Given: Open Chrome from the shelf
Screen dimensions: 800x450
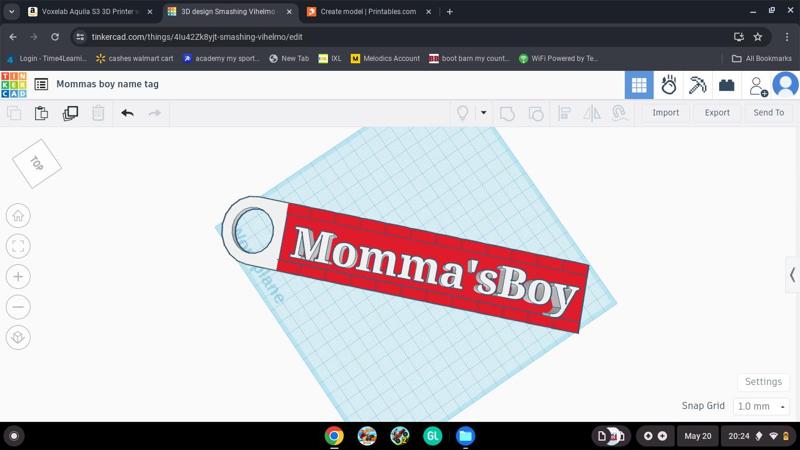Looking at the screenshot, I should point(334,436).
